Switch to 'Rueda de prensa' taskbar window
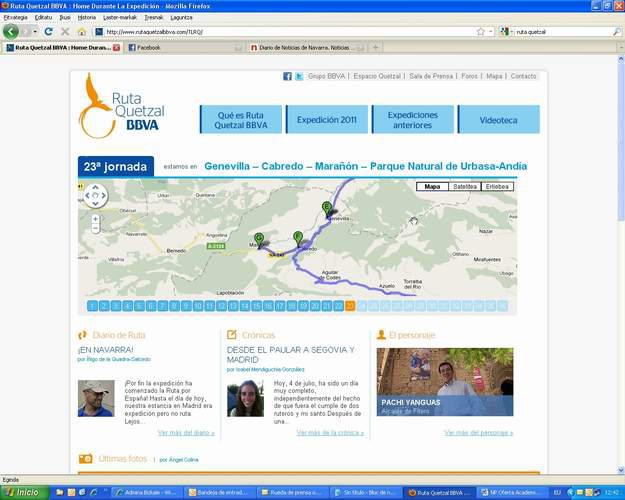Screen dimensions: 625x500 click(x=293, y=493)
